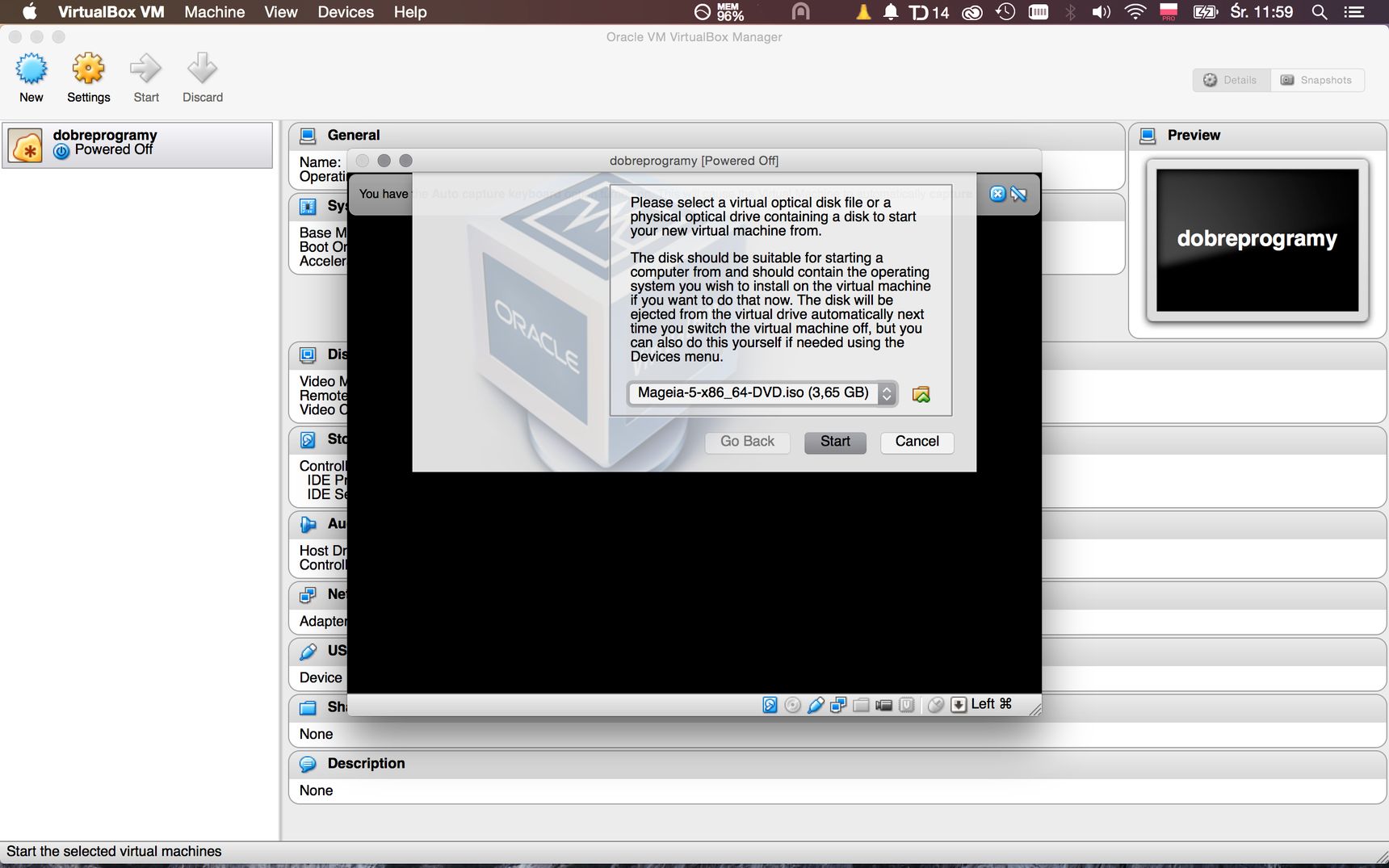
Task: Click the hard disk activity status icon
Action: (770, 705)
